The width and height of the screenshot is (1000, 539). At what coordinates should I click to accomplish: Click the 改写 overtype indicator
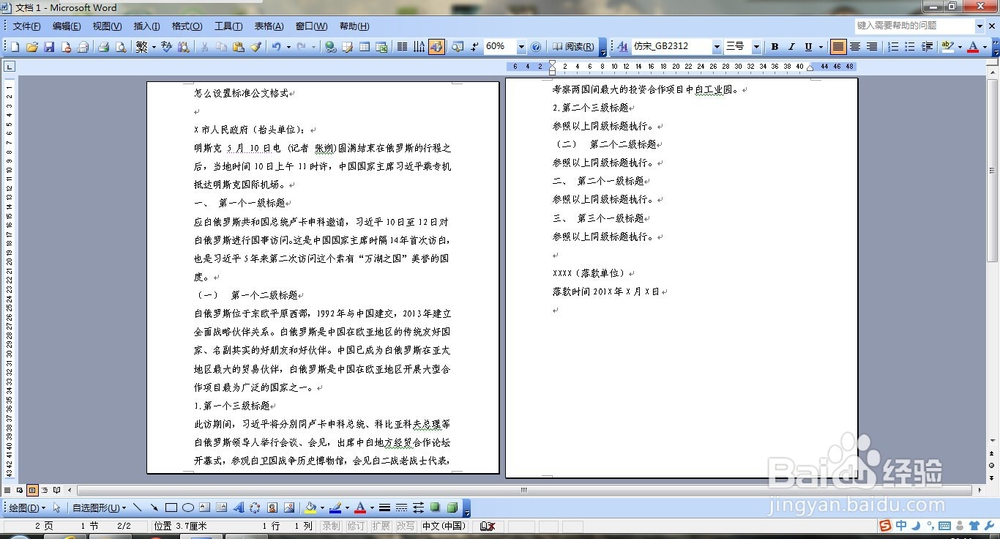[x=406, y=526]
